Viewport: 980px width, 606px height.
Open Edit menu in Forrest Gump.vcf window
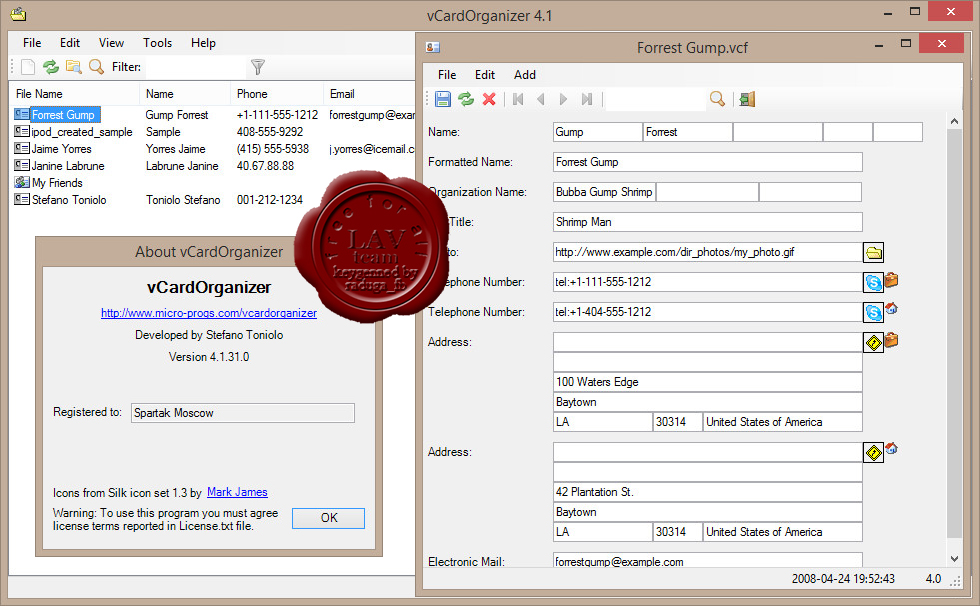point(485,75)
